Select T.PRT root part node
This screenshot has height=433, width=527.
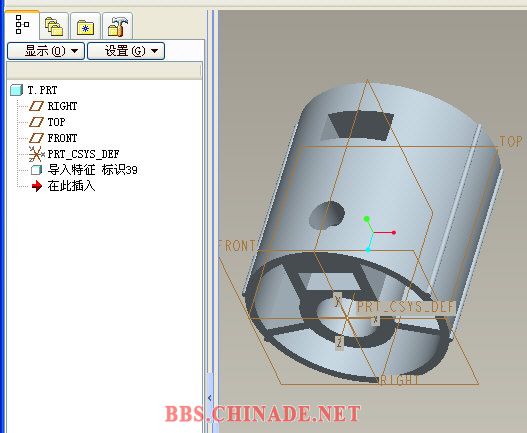click(42, 90)
